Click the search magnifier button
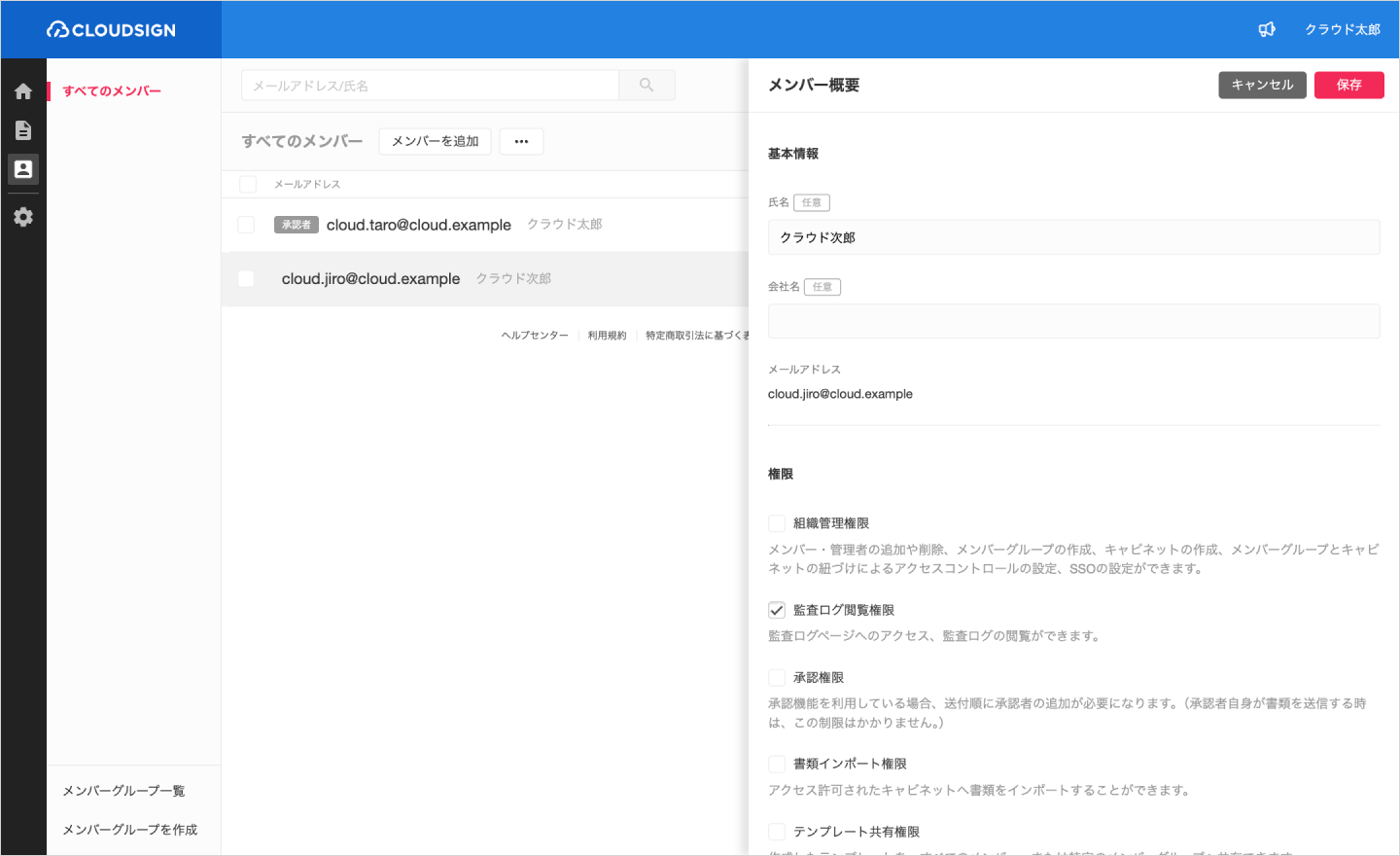1400x856 pixels. 647,86
